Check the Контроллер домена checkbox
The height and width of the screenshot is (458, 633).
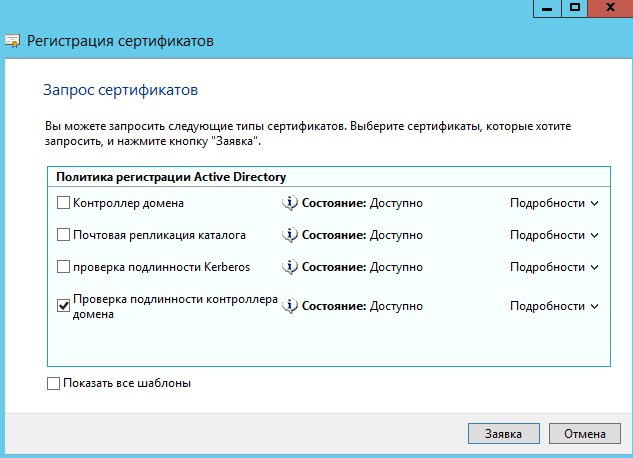click(x=63, y=203)
